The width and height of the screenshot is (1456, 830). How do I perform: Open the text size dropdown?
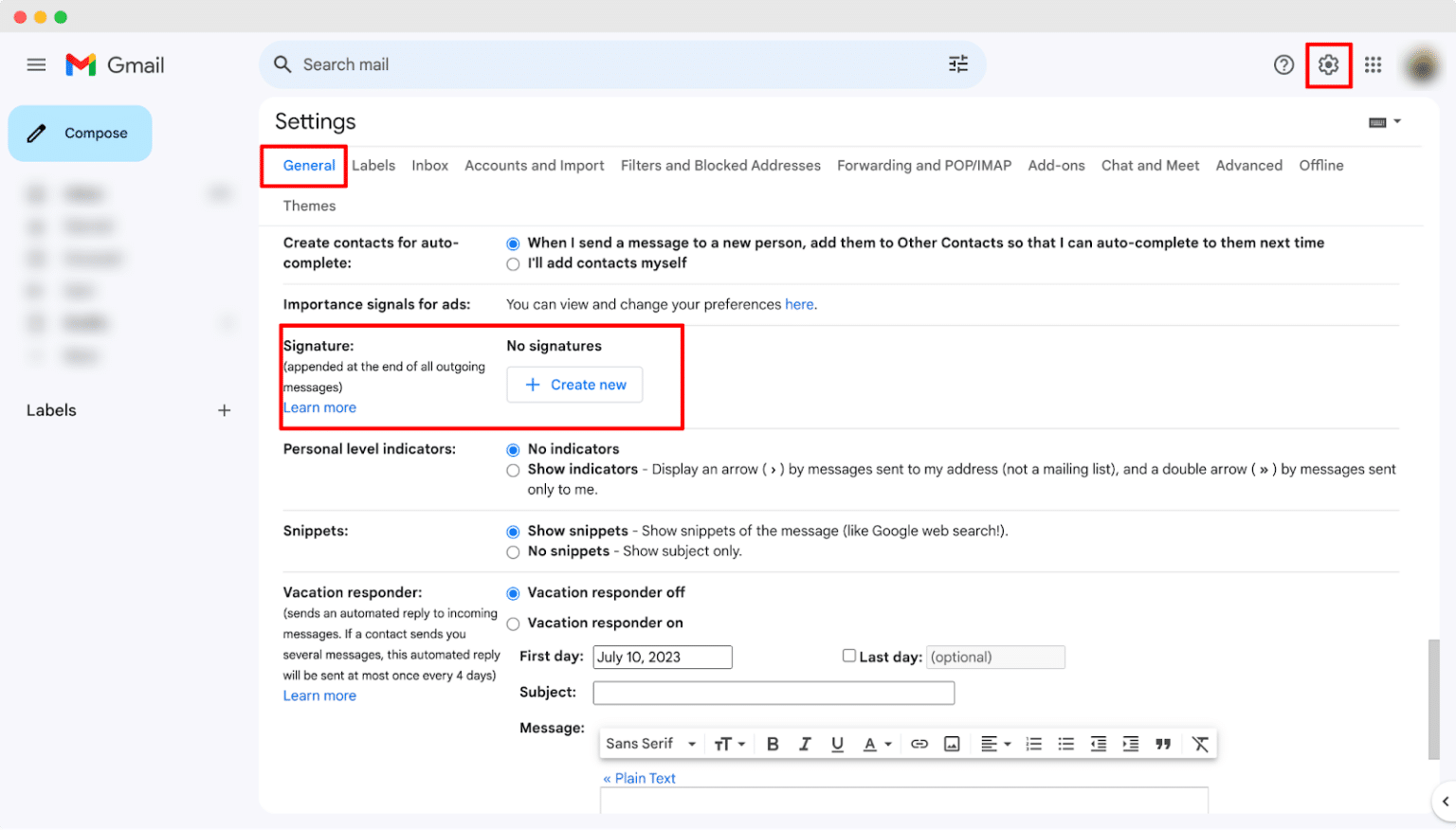click(x=730, y=744)
